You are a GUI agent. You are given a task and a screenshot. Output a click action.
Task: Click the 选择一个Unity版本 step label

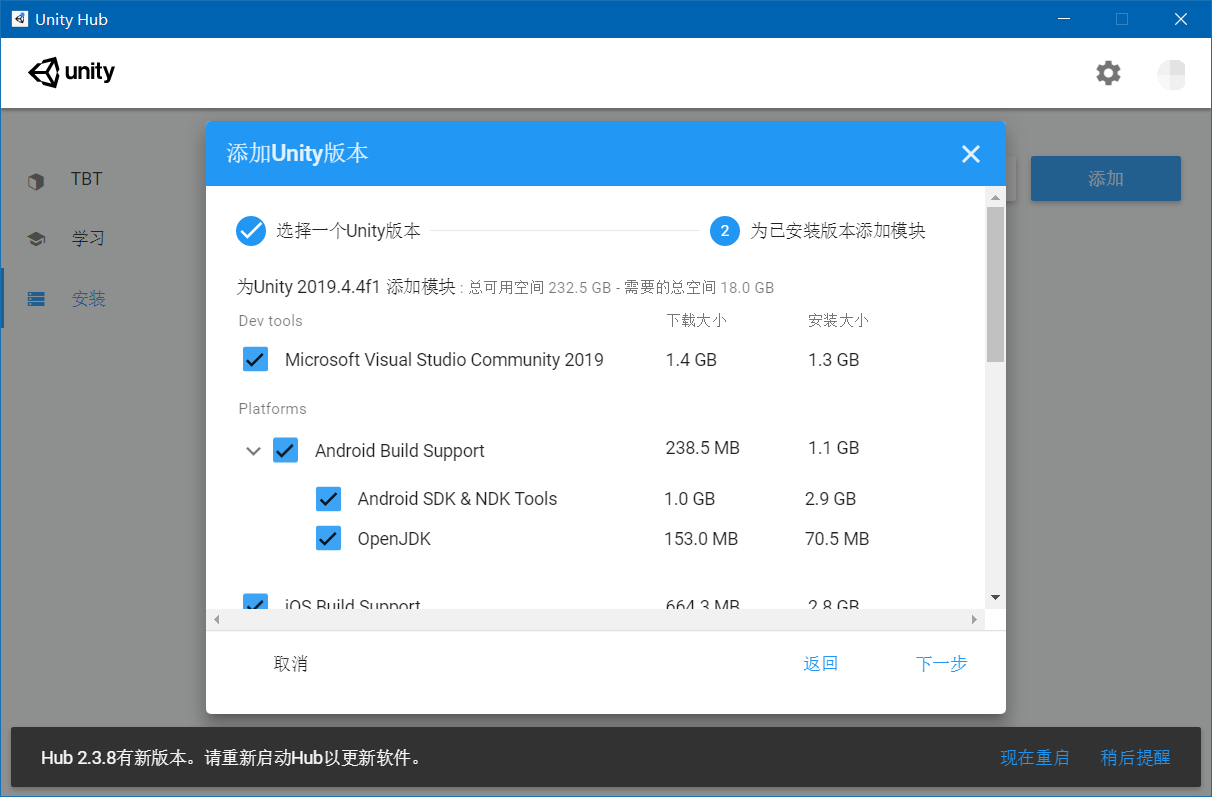[348, 231]
